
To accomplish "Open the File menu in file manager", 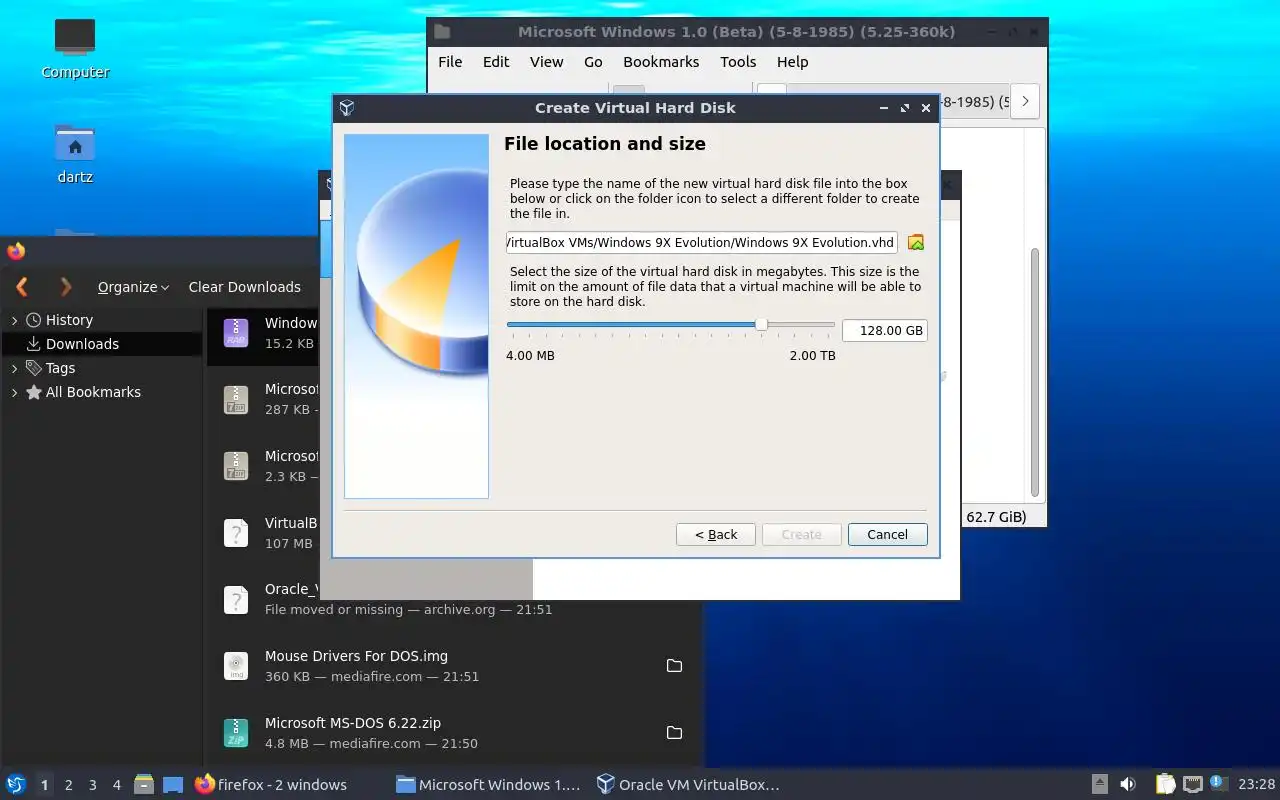I will 450,62.
